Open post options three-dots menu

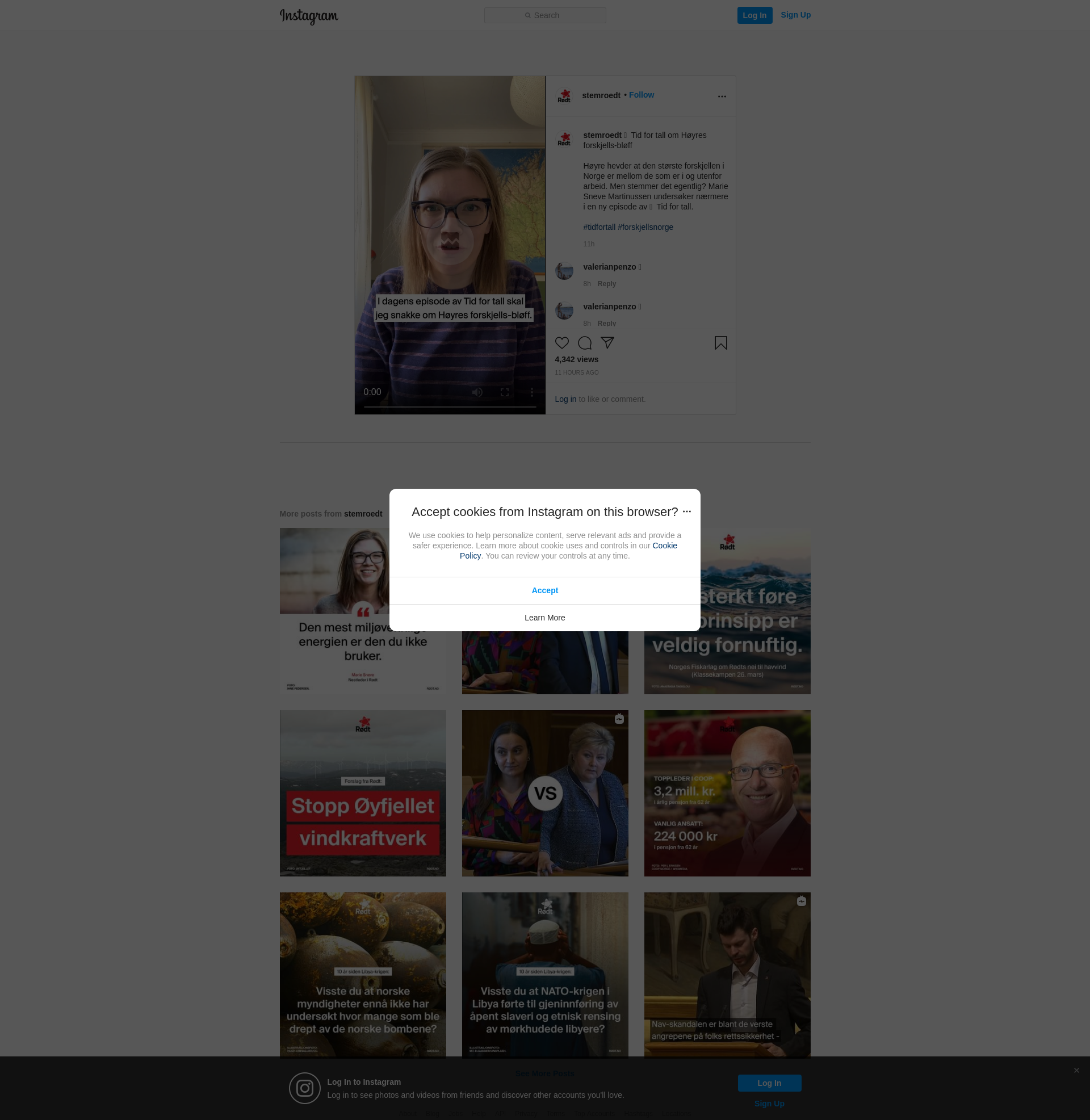coord(722,96)
